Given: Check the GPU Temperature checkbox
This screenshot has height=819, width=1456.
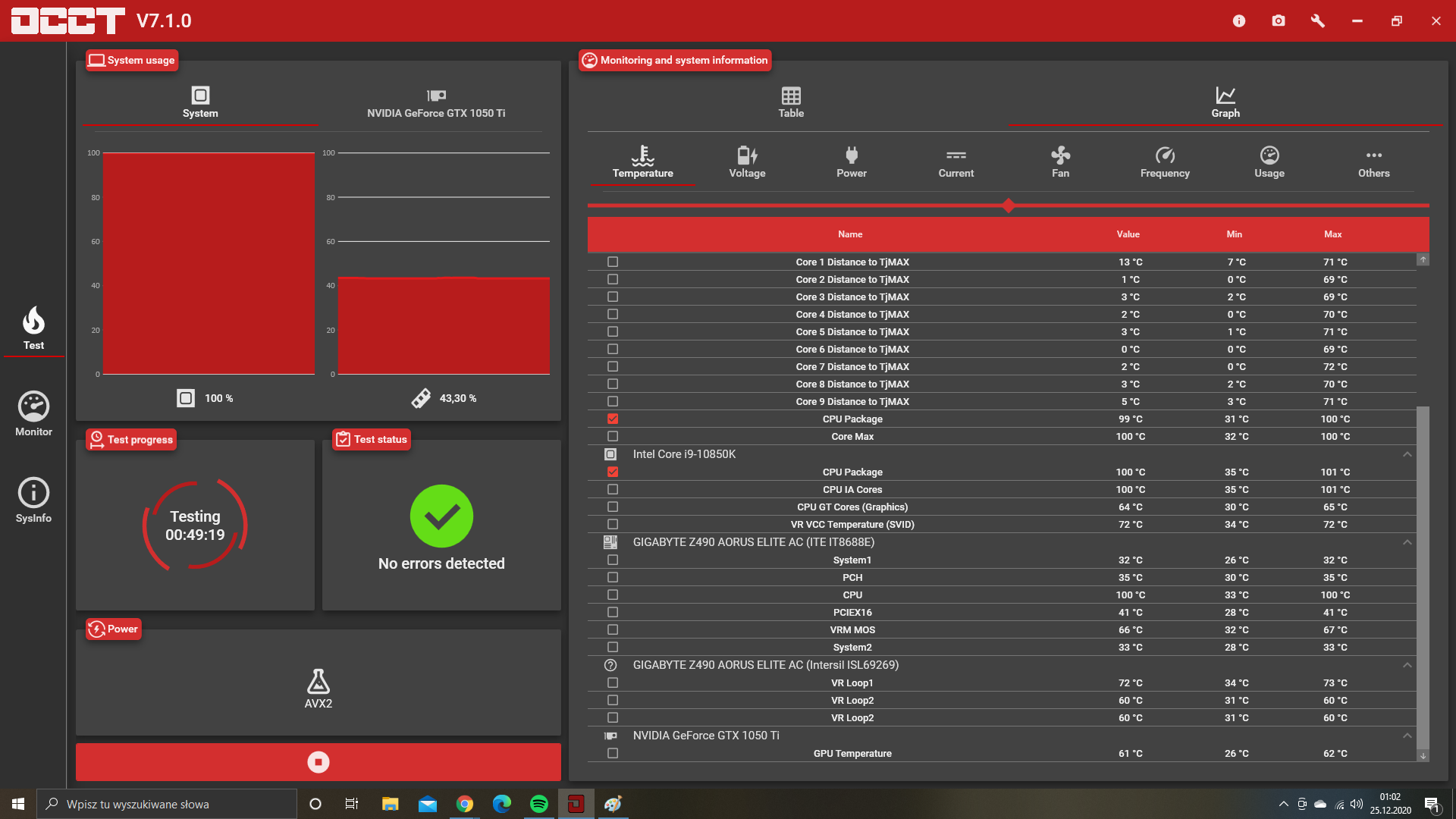Looking at the screenshot, I should click(613, 753).
